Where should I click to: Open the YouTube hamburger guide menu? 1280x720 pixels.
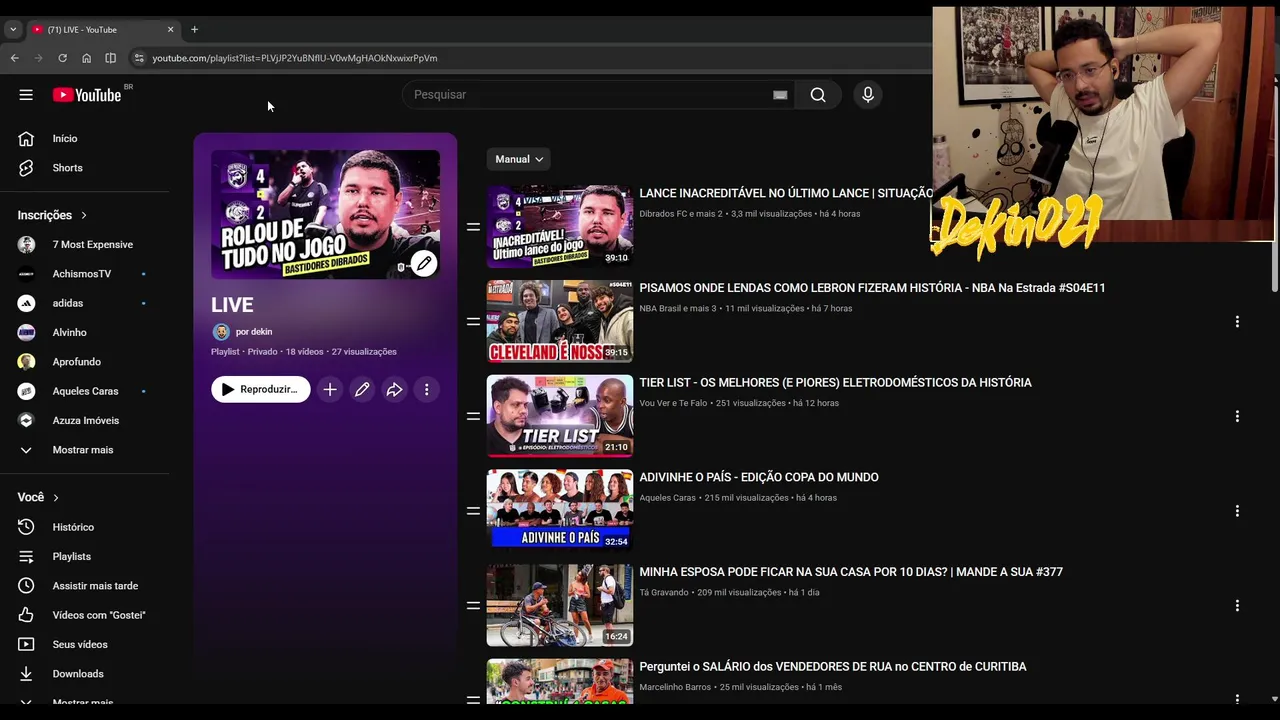(x=26, y=95)
